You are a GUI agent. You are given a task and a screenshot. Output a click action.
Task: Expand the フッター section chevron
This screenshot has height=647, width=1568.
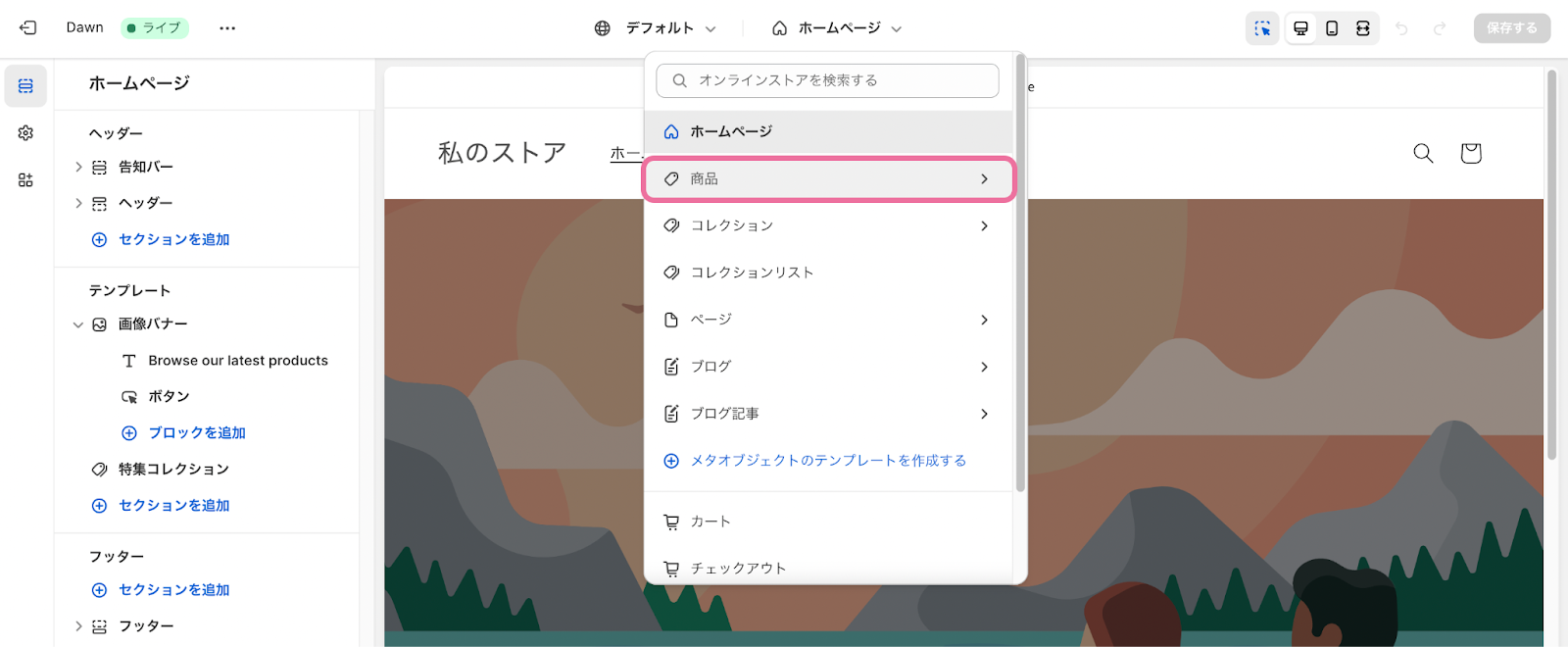pos(78,626)
